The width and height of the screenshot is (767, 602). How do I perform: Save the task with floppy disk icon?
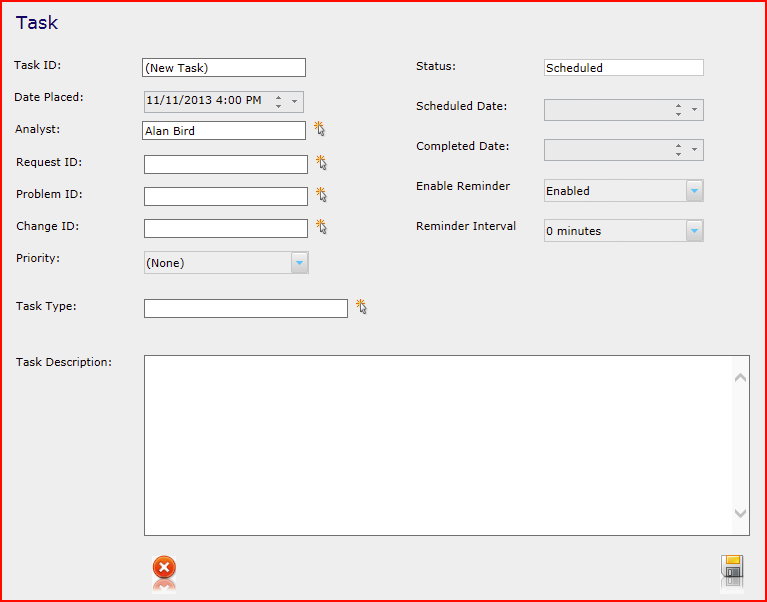(732, 567)
